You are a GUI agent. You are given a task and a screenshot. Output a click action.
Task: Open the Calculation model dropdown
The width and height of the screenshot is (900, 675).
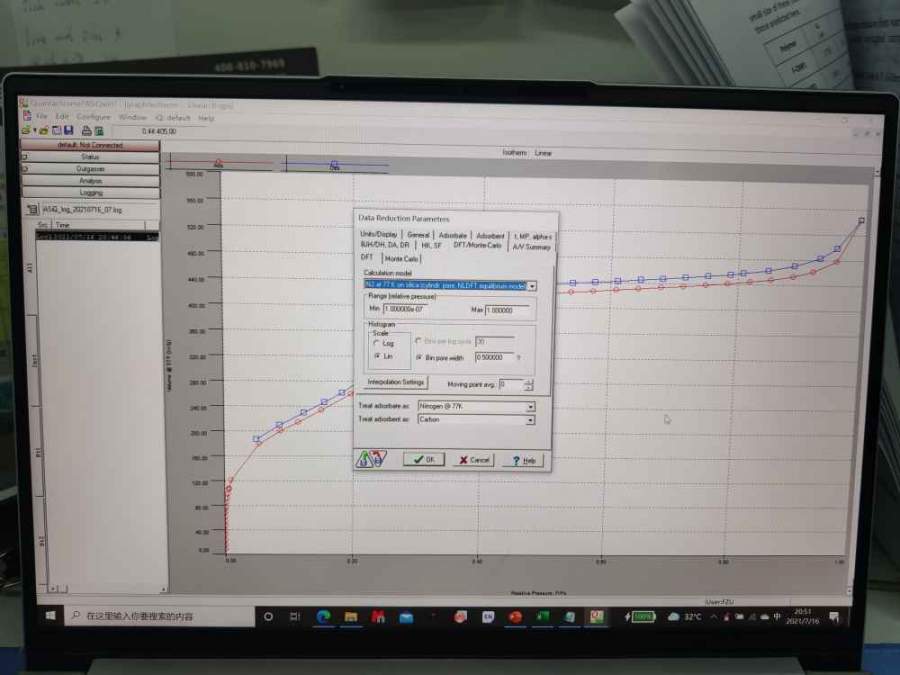532,286
